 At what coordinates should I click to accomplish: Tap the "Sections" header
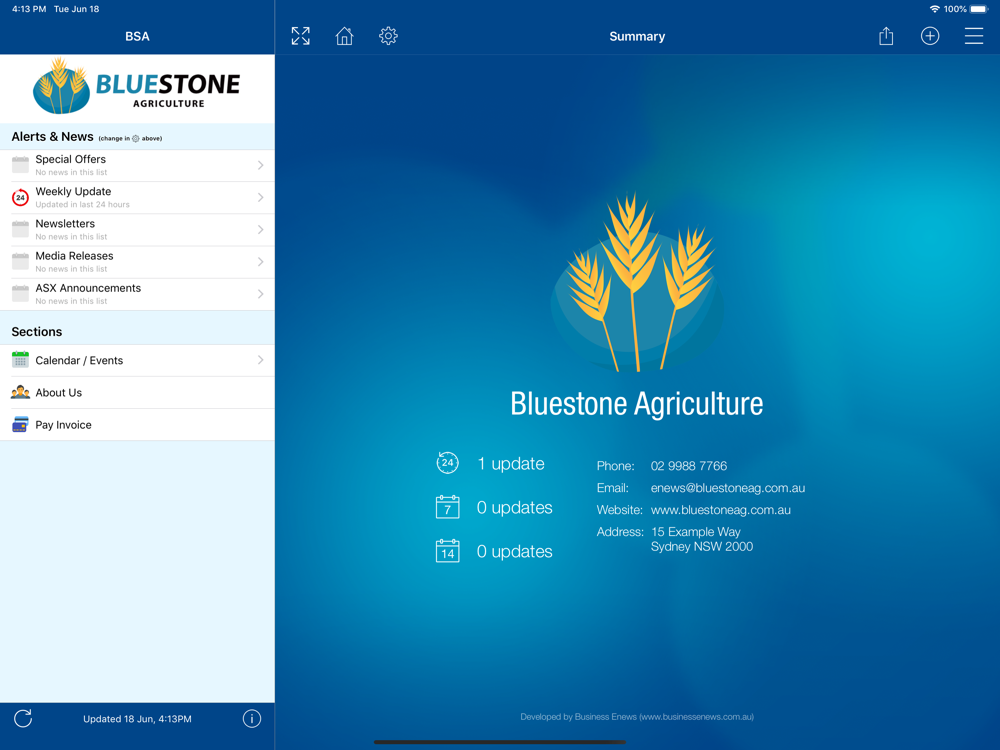pyautogui.click(x=36, y=332)
